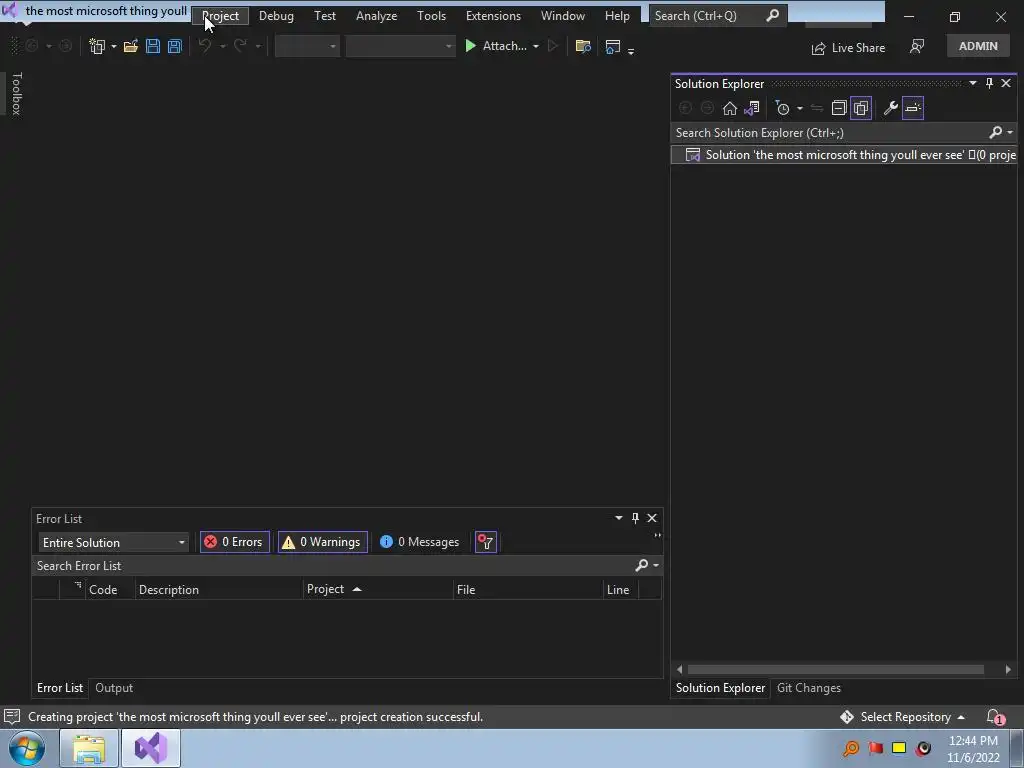Click the ADMIN button
1024x768 pixels.
pyautogui.click(x=978, y=46)
